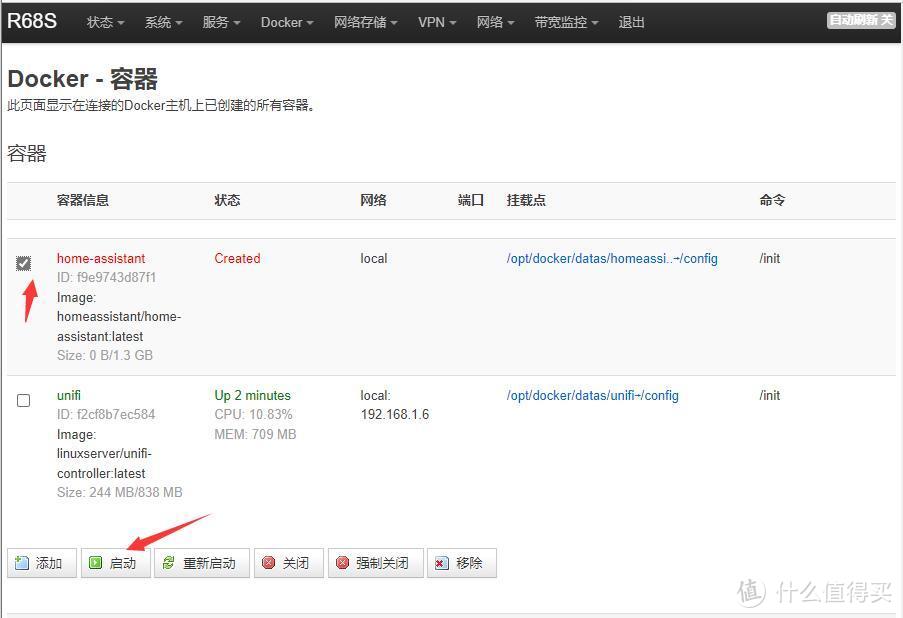Expand the 网络 menu in the navbar

tap(495, 22)
